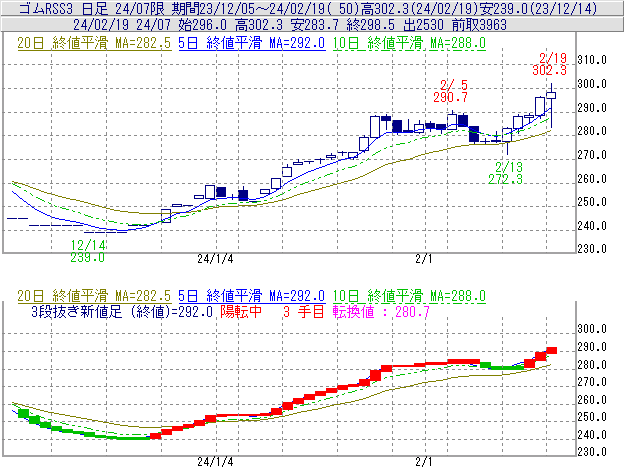Screen dimensions: 624x475
Task: Click the 2/5 290.7 peak label
Action: (x=450, y=91)
